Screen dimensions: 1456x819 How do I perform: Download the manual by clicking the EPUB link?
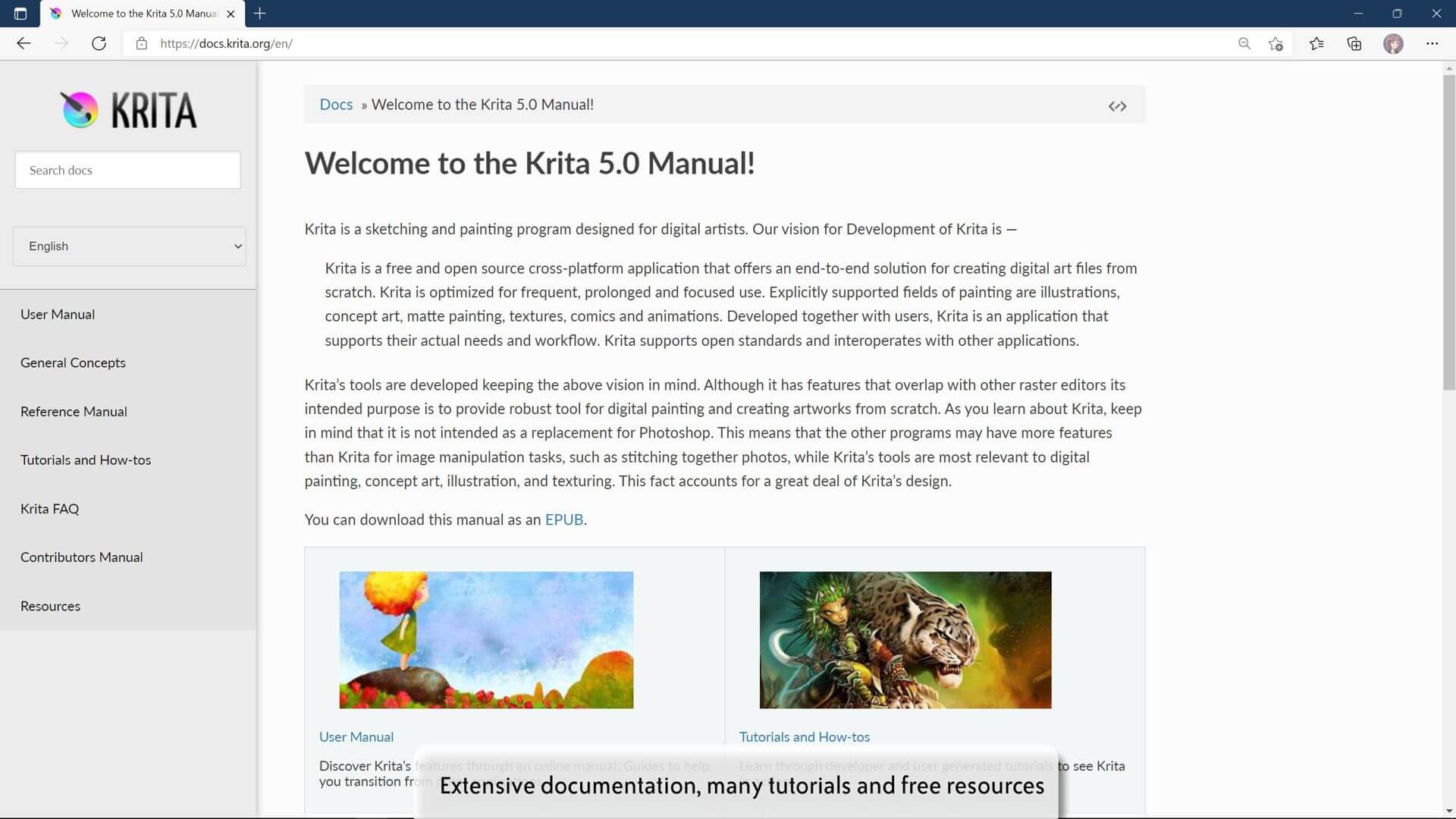[x=564, y=519]
